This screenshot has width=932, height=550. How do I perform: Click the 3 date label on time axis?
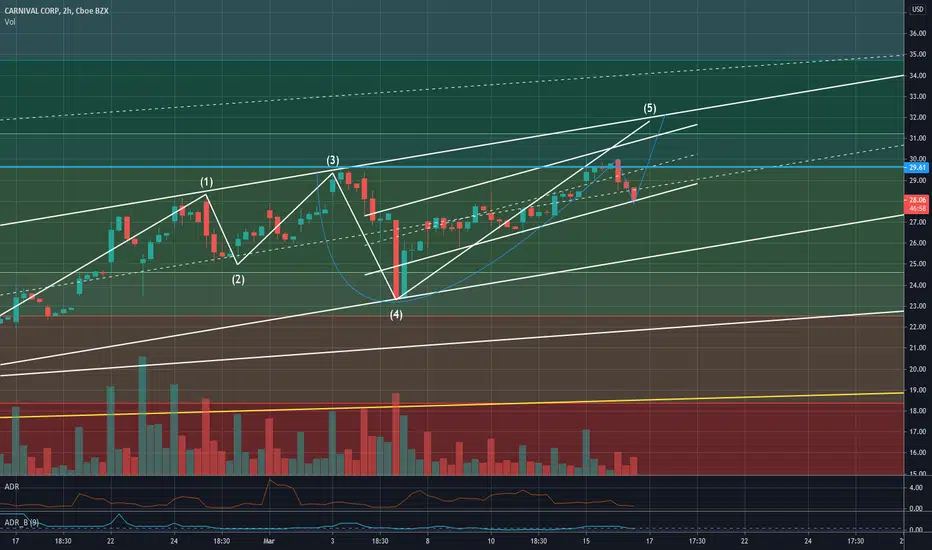pyautogui.click(x=332, y=541)
